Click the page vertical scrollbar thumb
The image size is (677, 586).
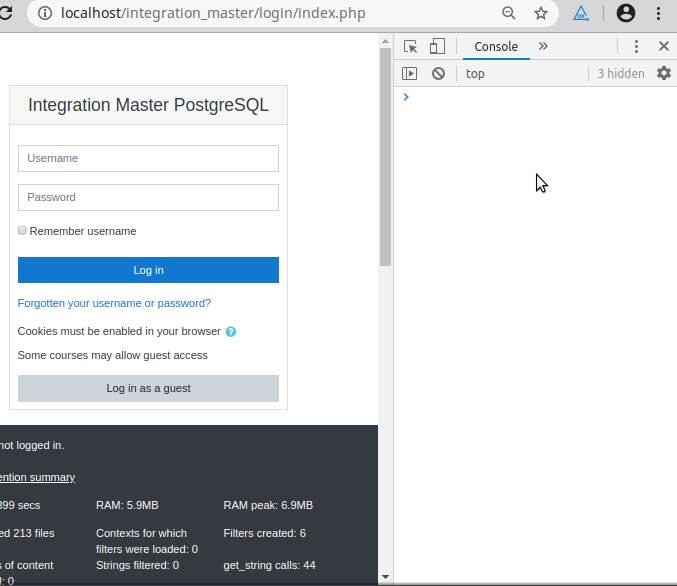coord(385,157)
